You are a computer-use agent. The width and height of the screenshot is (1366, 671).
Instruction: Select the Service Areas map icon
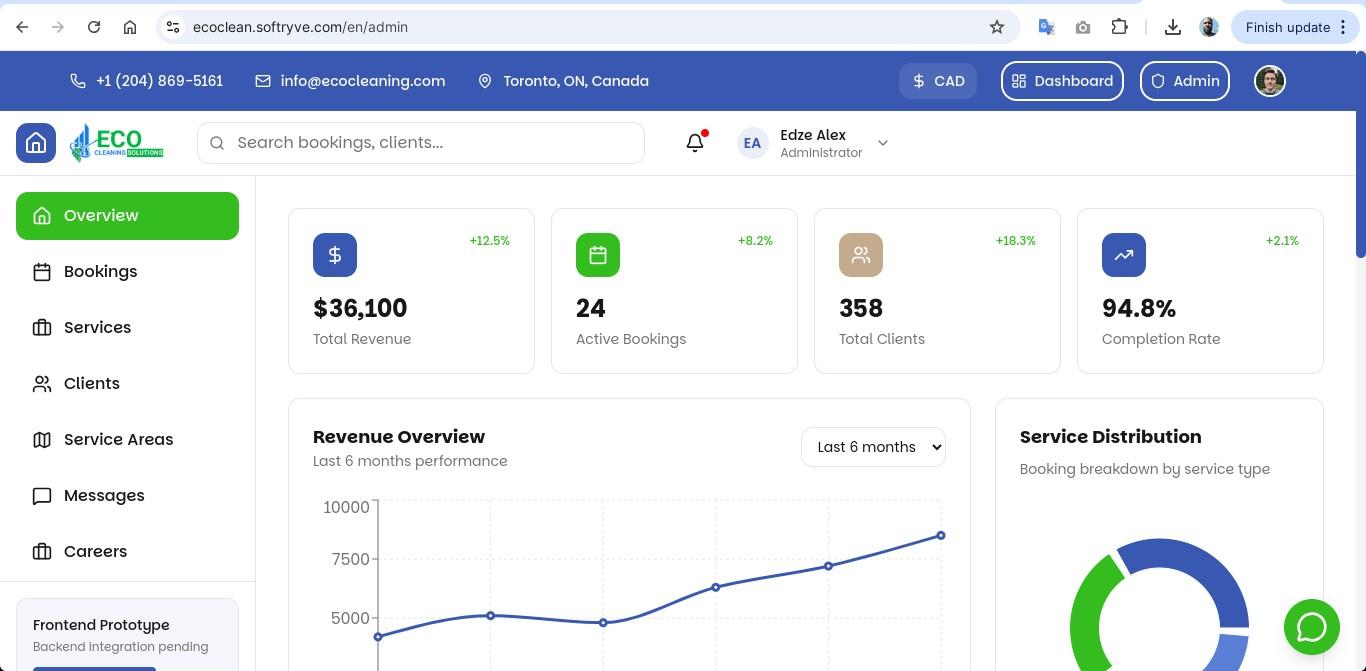(x=42, y=439)
